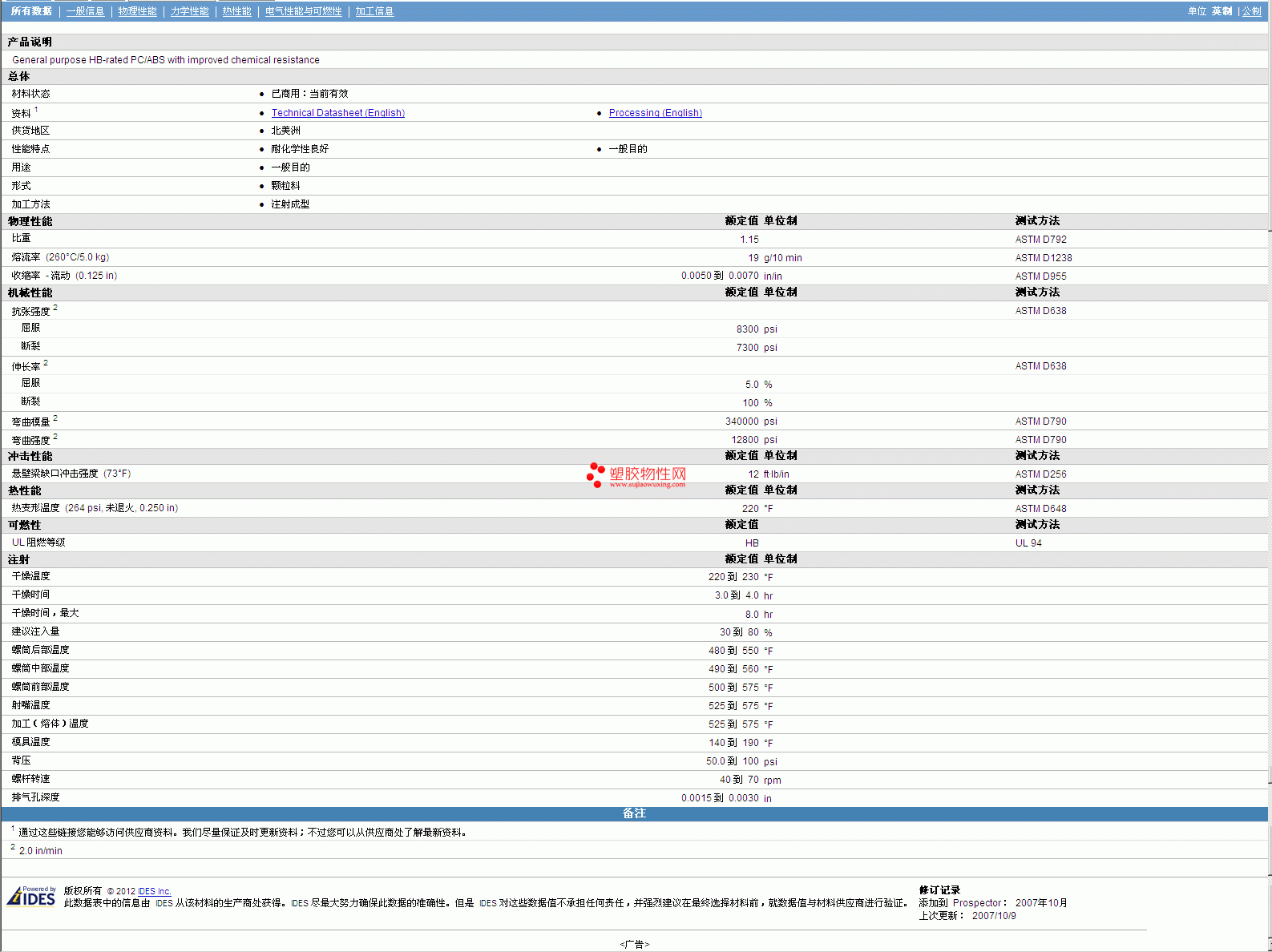
Task: Click the 修订记录 heading
Action: (x=939, y=890)
